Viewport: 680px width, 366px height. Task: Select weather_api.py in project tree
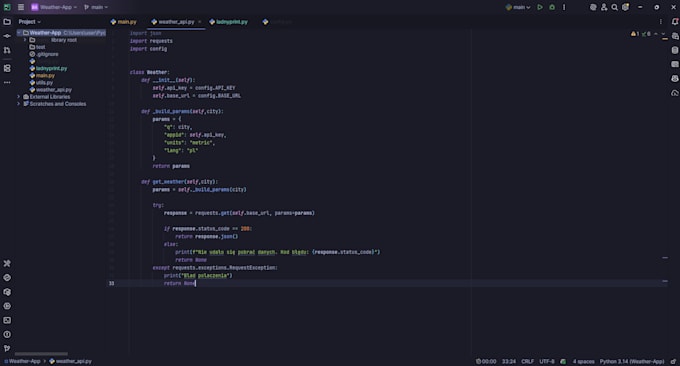51,90
